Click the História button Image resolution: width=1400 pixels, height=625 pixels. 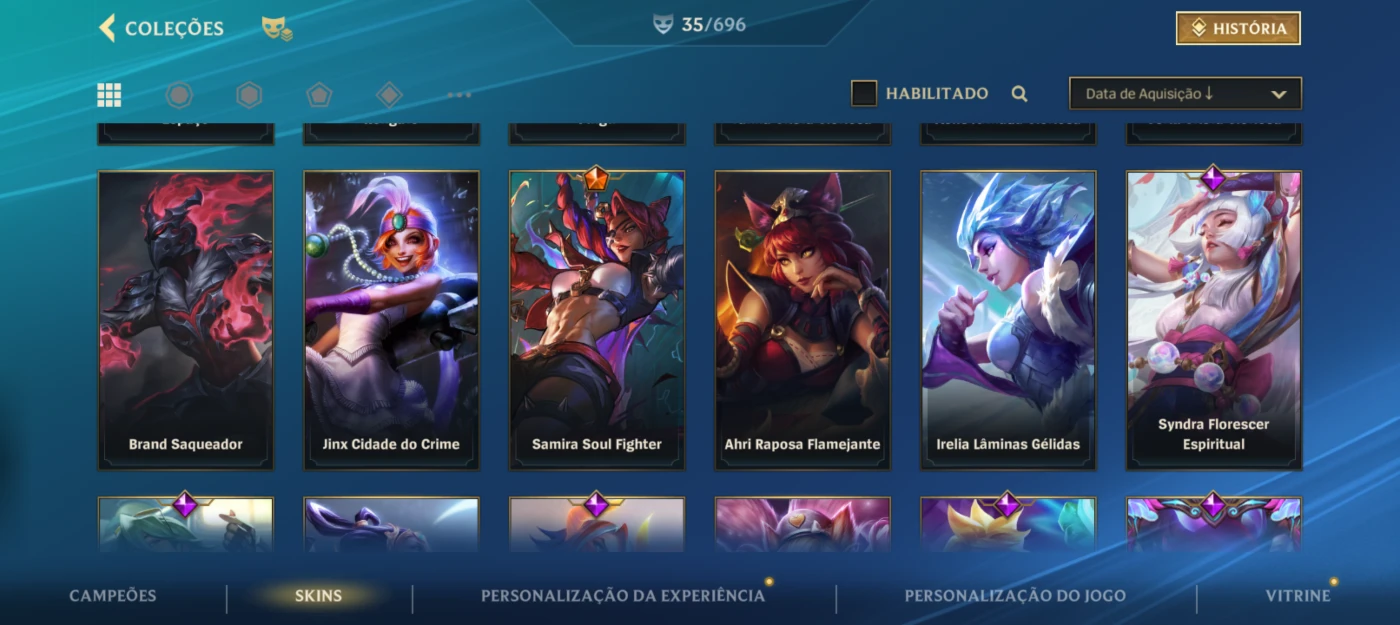point(1238,29)
